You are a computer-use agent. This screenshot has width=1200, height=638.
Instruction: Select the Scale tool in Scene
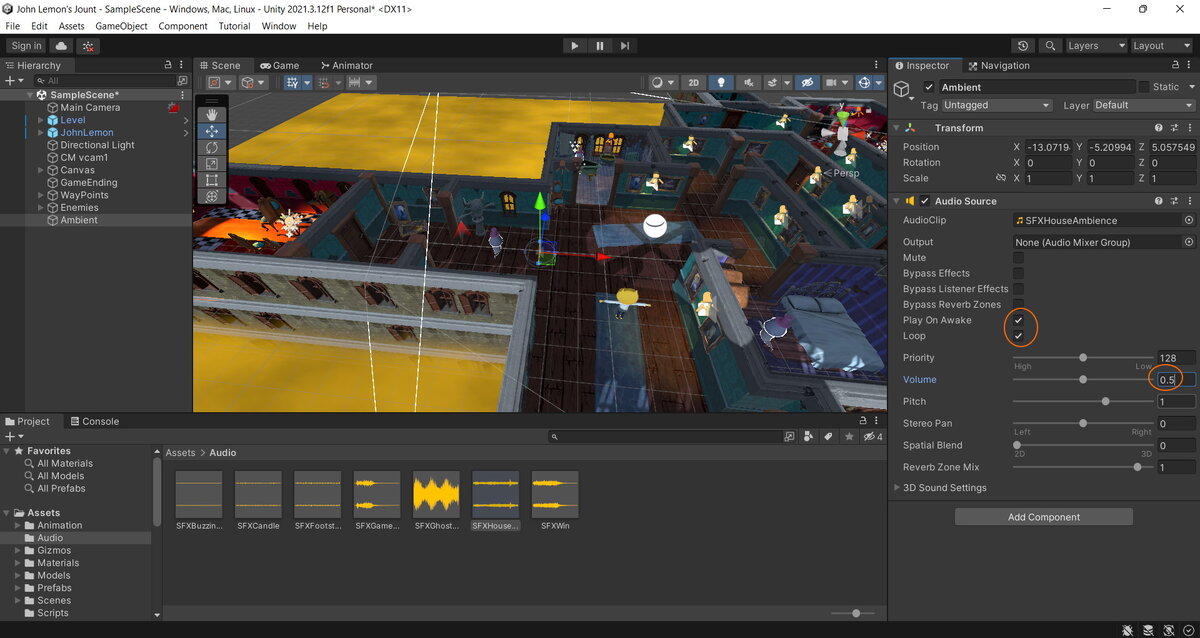(x=212, y=163)
